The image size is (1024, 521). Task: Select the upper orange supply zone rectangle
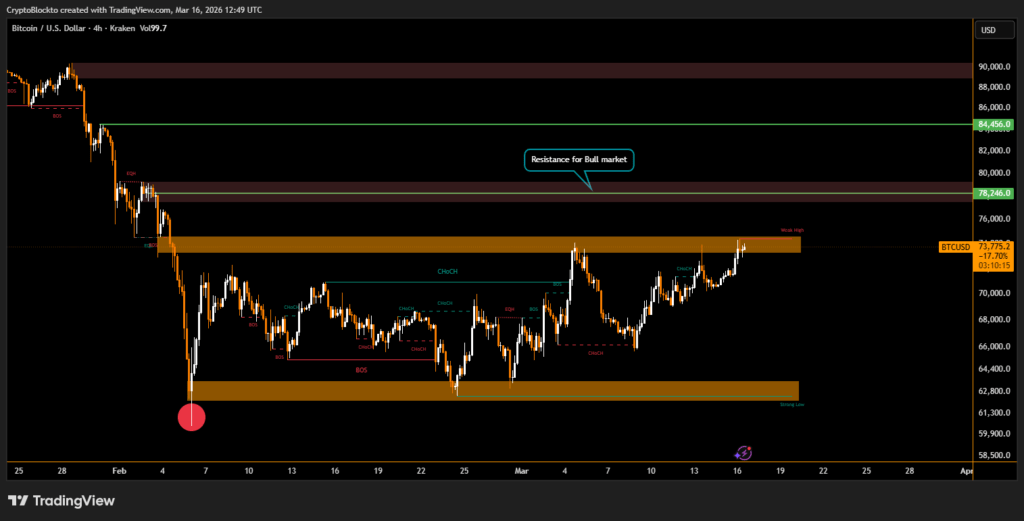pos(480,244)
